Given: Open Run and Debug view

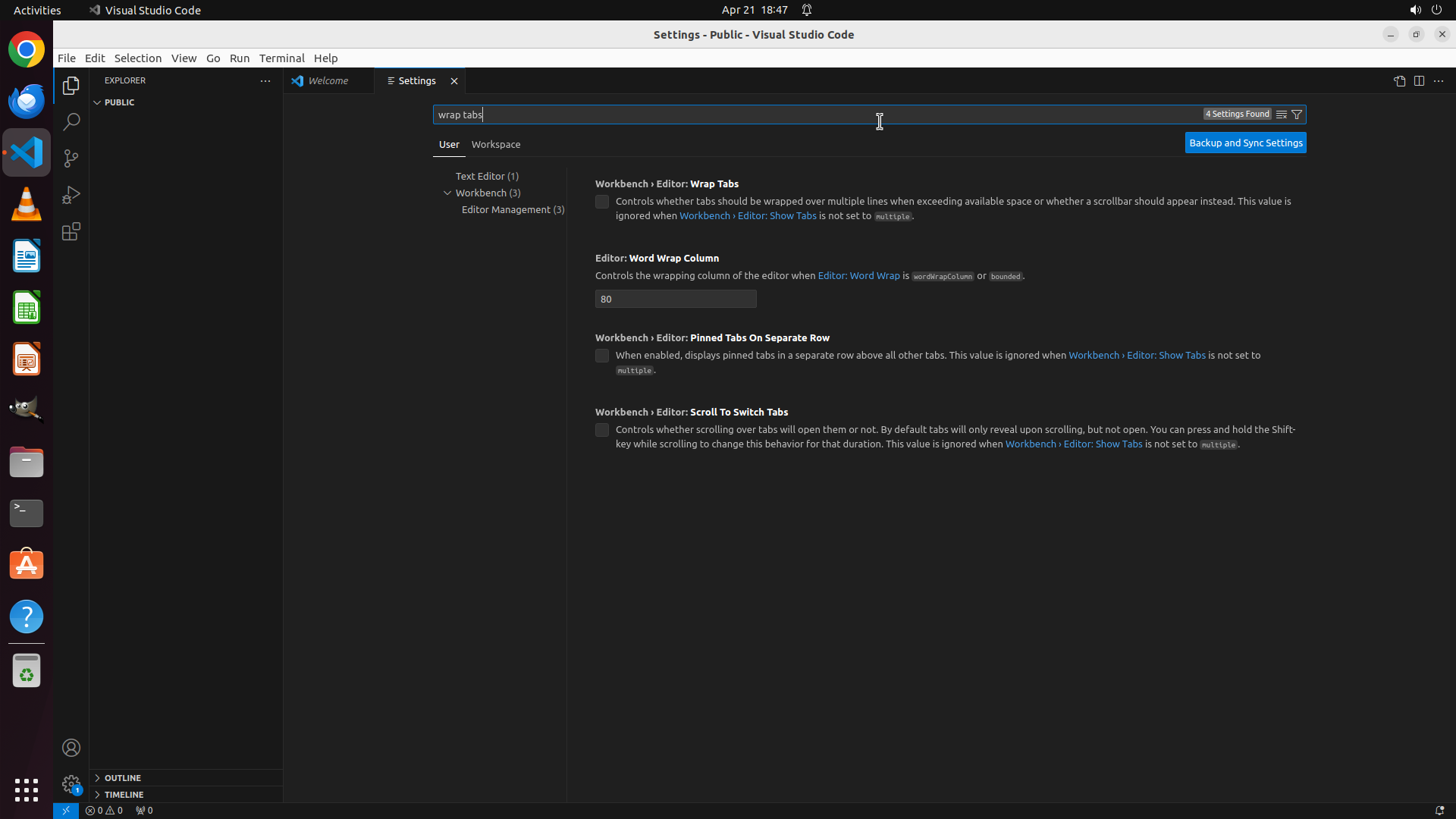Looking at the screenshot, I should click(x=71, y=195).
